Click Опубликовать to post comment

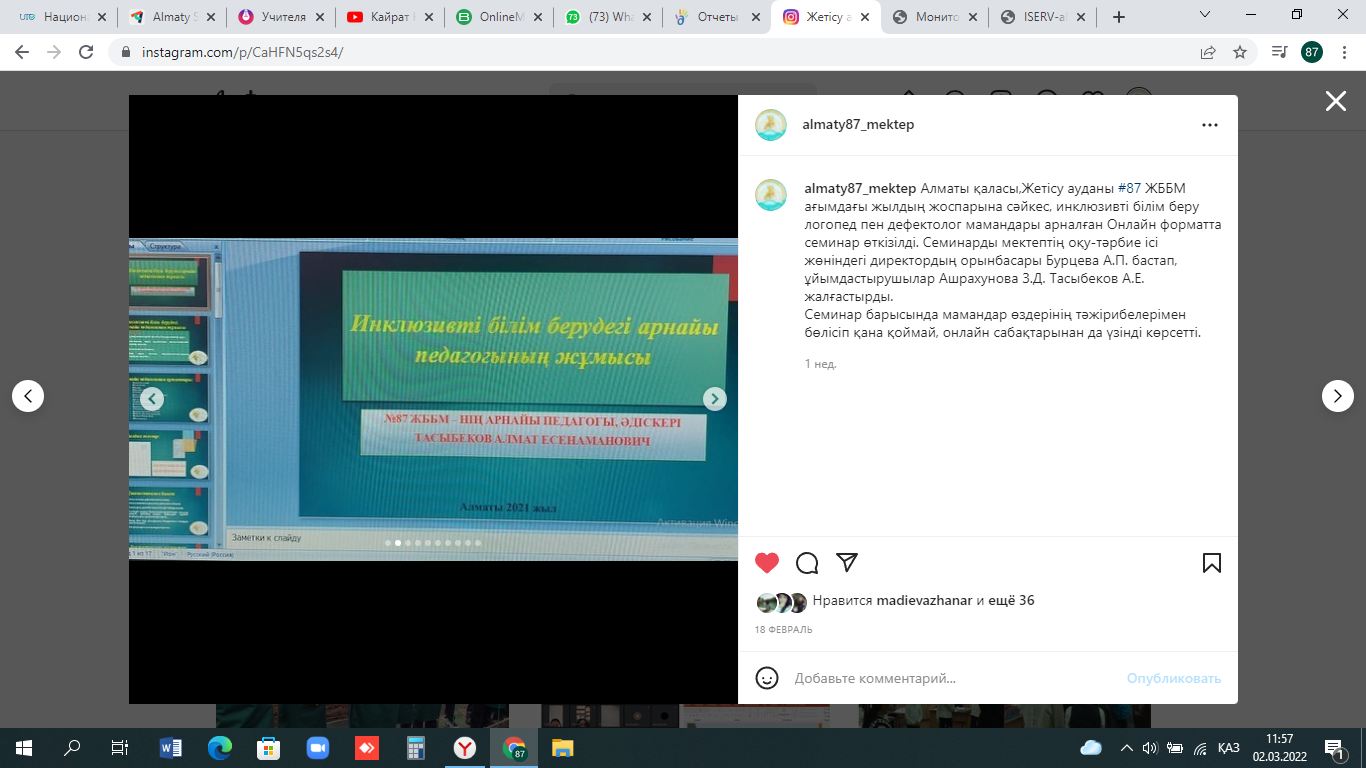click(x=1174, y=678)
